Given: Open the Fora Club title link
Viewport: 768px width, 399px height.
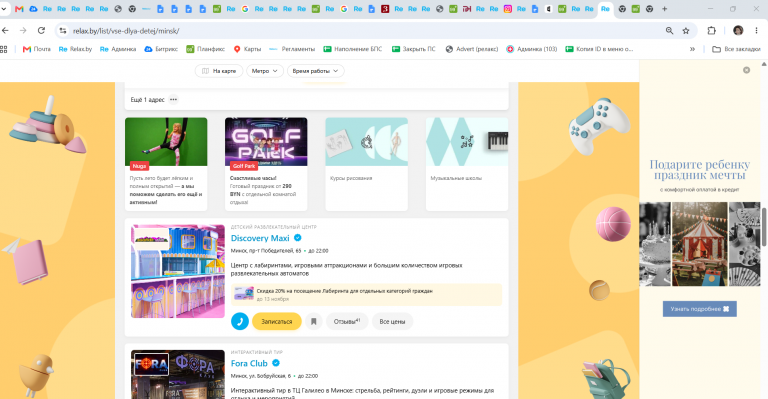Looking at the screenshot, I should (x=249, y=363).
